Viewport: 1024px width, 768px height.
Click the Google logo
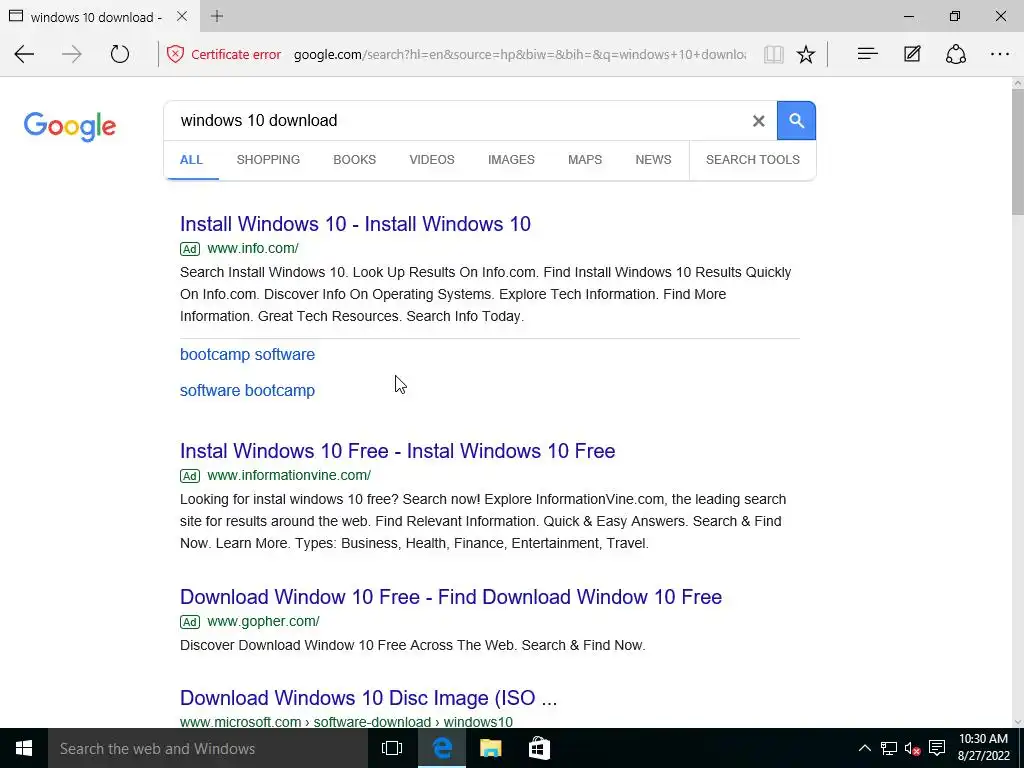(70, 126)
